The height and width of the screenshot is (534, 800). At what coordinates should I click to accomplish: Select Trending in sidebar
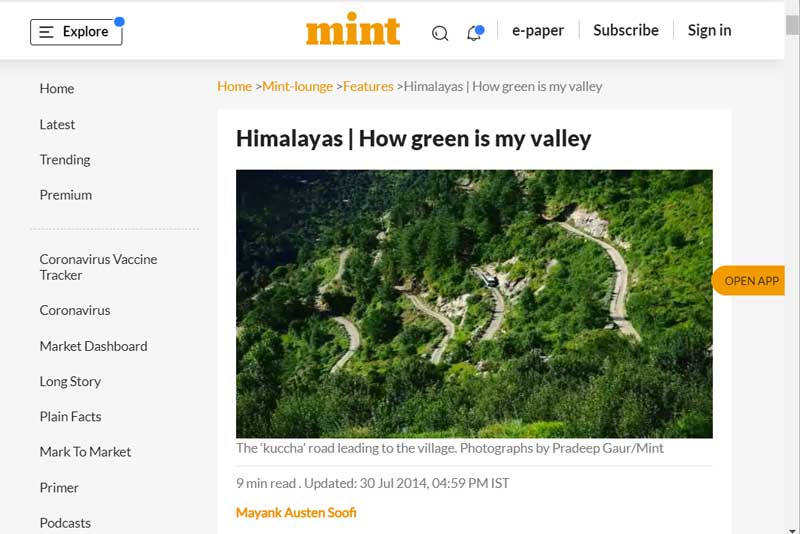(x=65, y=160)
